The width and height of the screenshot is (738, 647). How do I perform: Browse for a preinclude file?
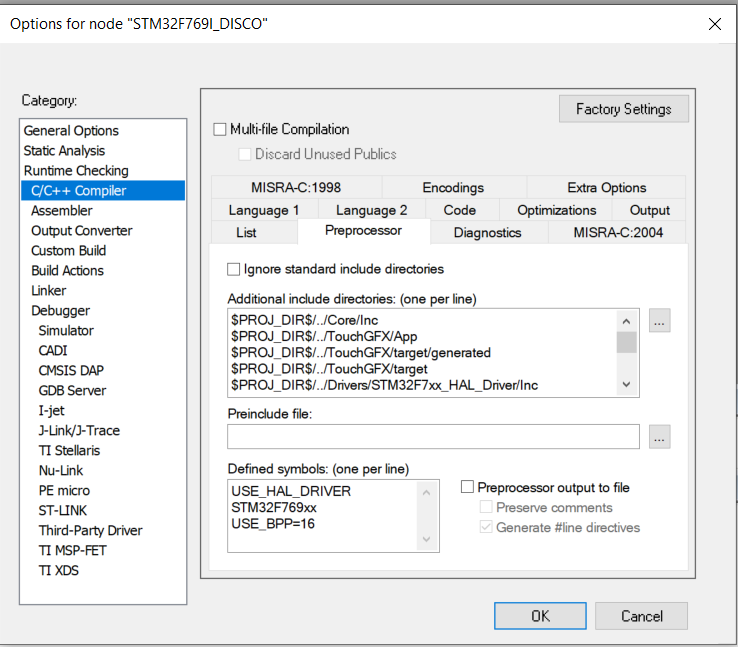coord(659,437)
